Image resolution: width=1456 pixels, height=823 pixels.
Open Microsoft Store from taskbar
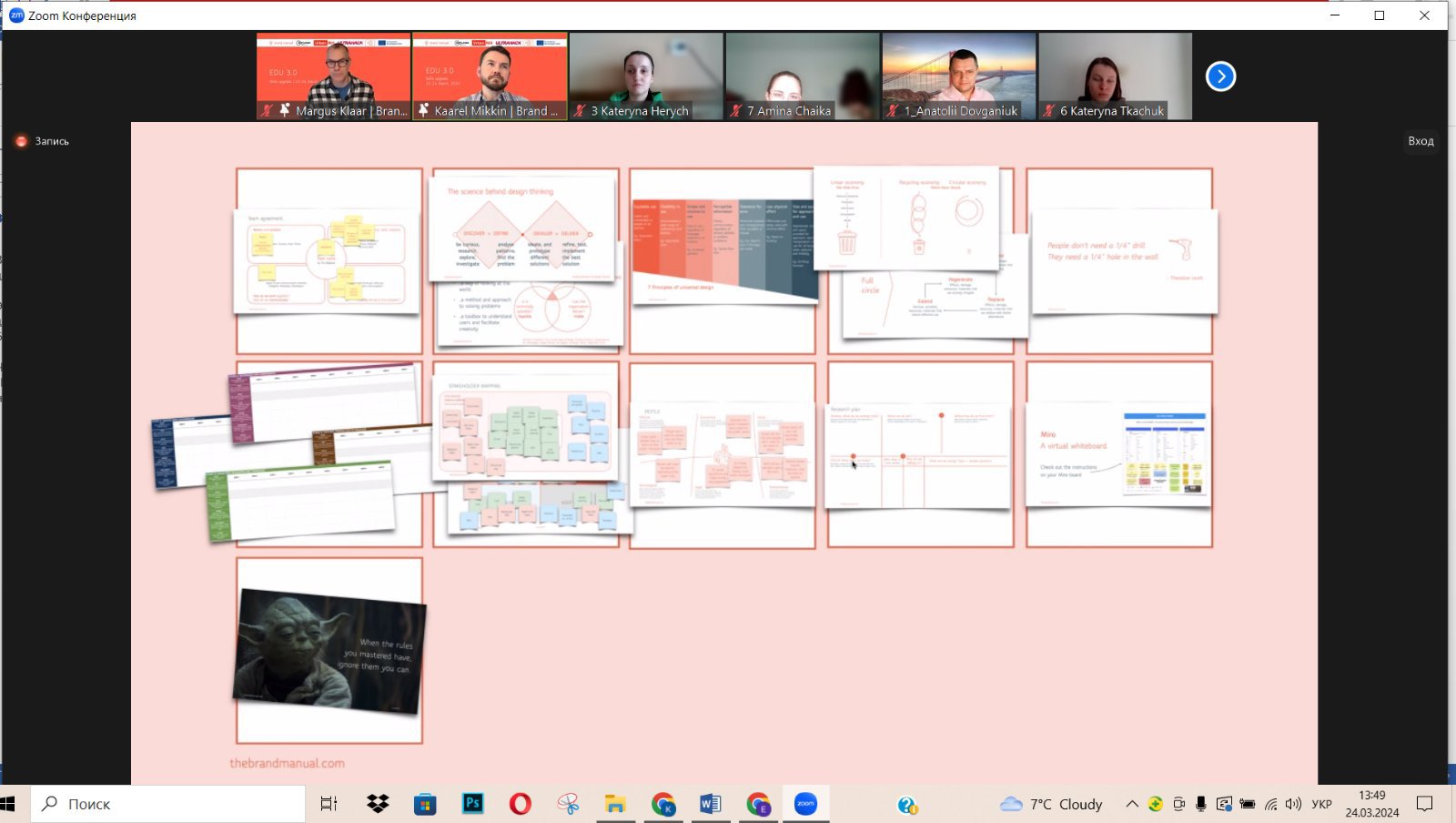point(425,804)
